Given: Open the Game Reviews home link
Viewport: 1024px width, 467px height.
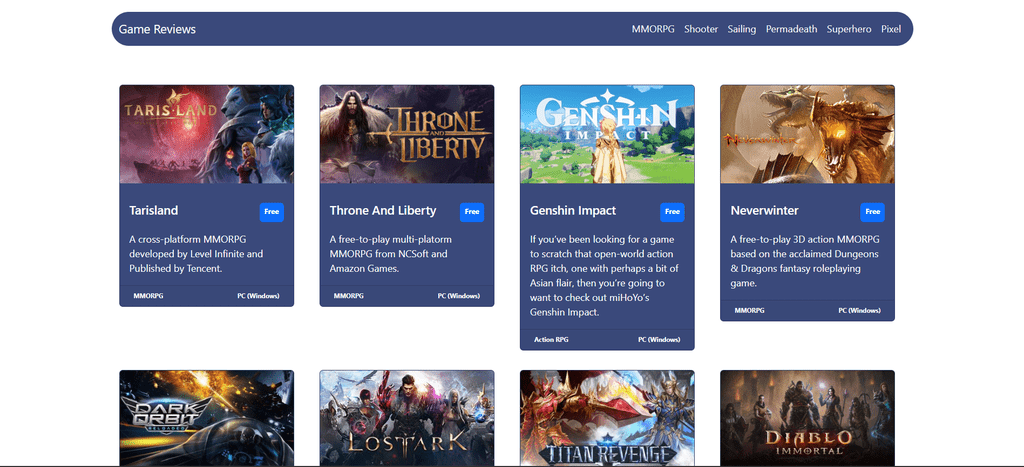Looking at the screenshot, I should [157, 29].
